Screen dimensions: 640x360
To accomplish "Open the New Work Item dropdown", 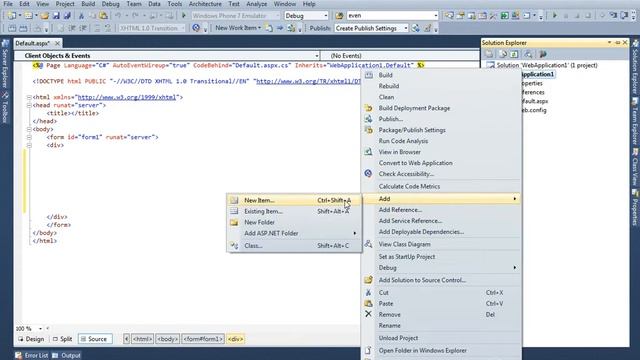I will pyautogui.click(x=238, y=28).
